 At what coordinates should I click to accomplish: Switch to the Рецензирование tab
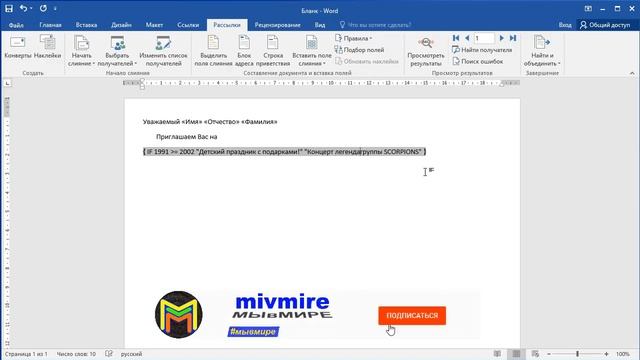tap(278, 25)
